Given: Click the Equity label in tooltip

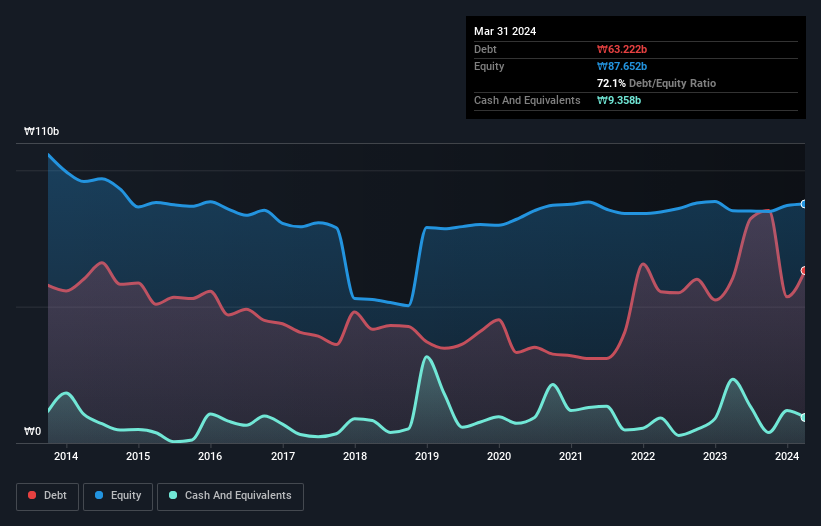Looking at the screenshot, I should 489,66.
